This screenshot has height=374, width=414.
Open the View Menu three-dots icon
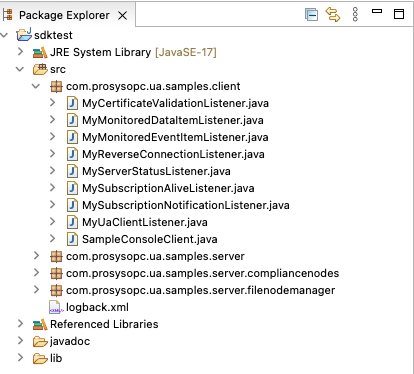coord(355,14)
